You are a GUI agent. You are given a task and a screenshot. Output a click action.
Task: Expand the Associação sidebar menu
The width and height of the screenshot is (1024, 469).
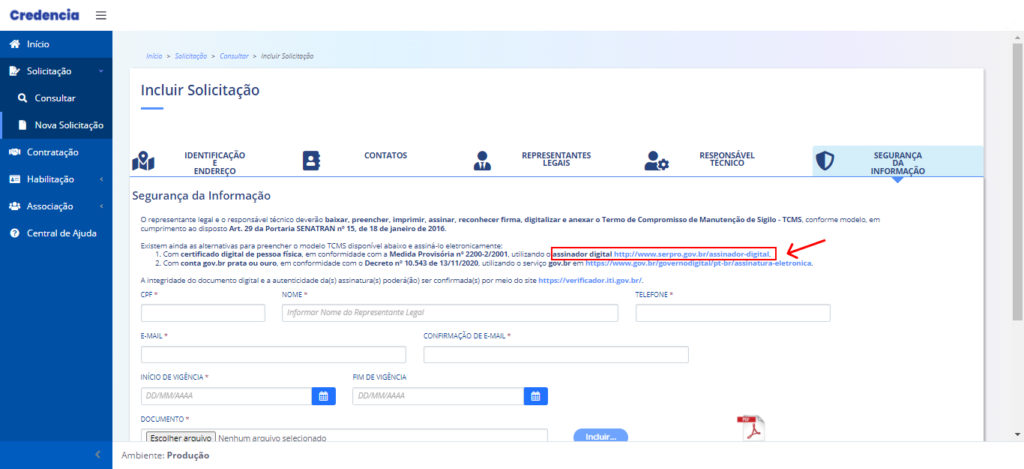click(x=56, y=206)
